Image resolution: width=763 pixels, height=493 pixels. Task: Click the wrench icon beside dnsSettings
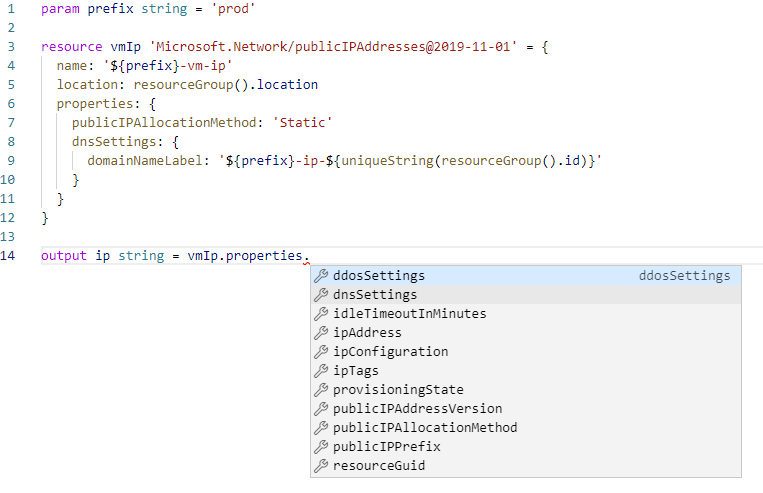click(x=321, y=295)
